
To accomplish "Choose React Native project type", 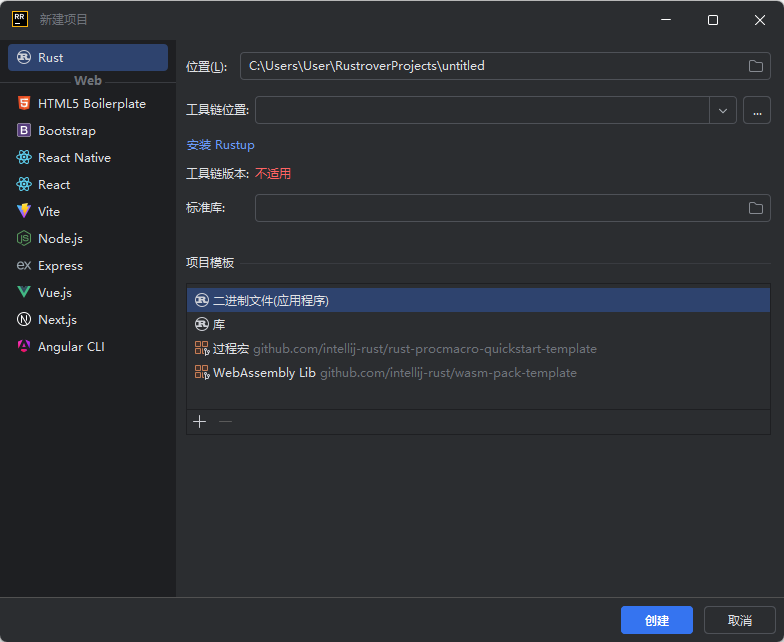I will (88, 158).
